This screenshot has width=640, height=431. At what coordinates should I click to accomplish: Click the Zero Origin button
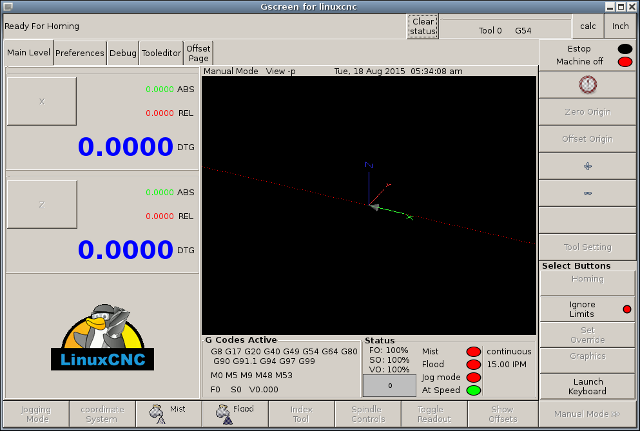587,112
